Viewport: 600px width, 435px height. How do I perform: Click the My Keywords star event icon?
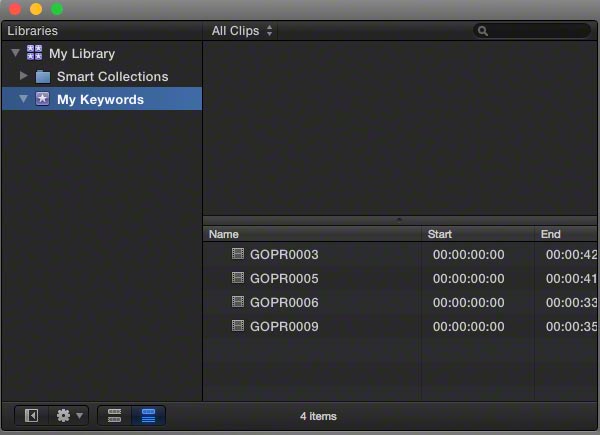pyautogui.click(x=42, y=99)
